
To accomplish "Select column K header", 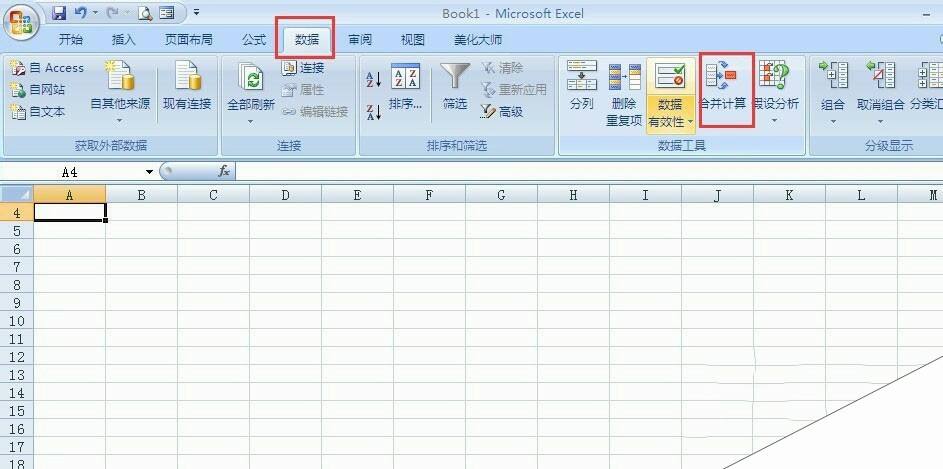I will 789,195.
